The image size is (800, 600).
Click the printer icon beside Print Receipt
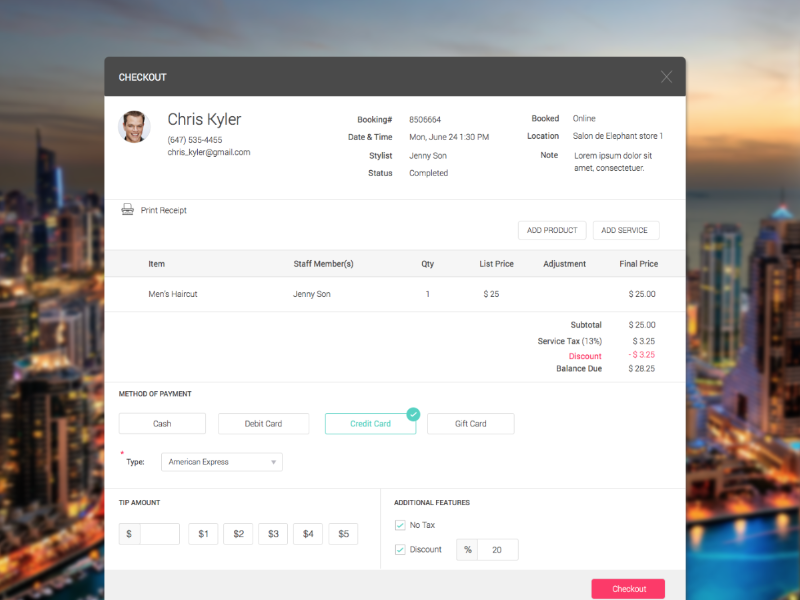[x=128, y=209]
